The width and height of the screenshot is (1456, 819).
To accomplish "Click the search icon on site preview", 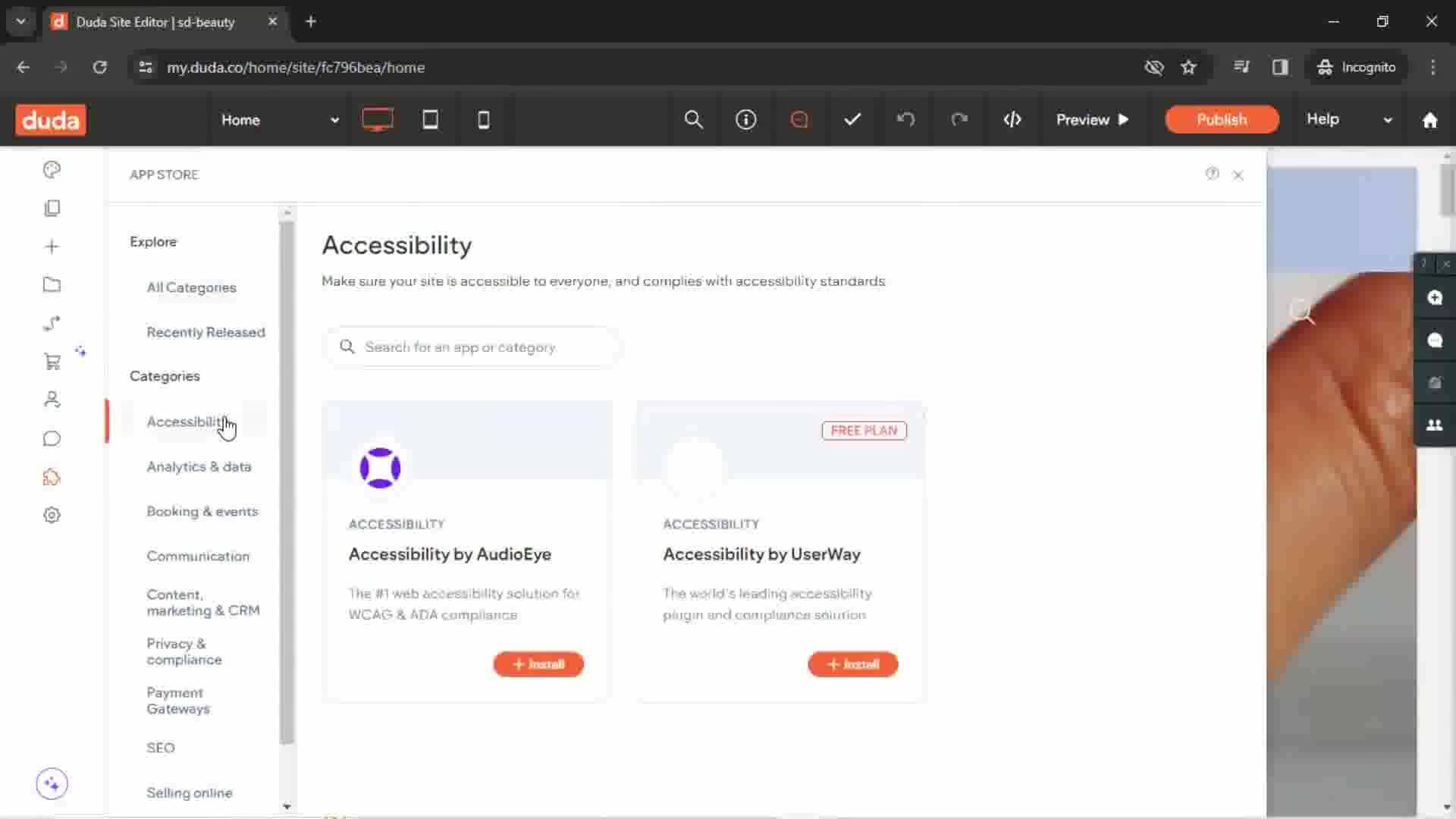I will coord(1302,312).
